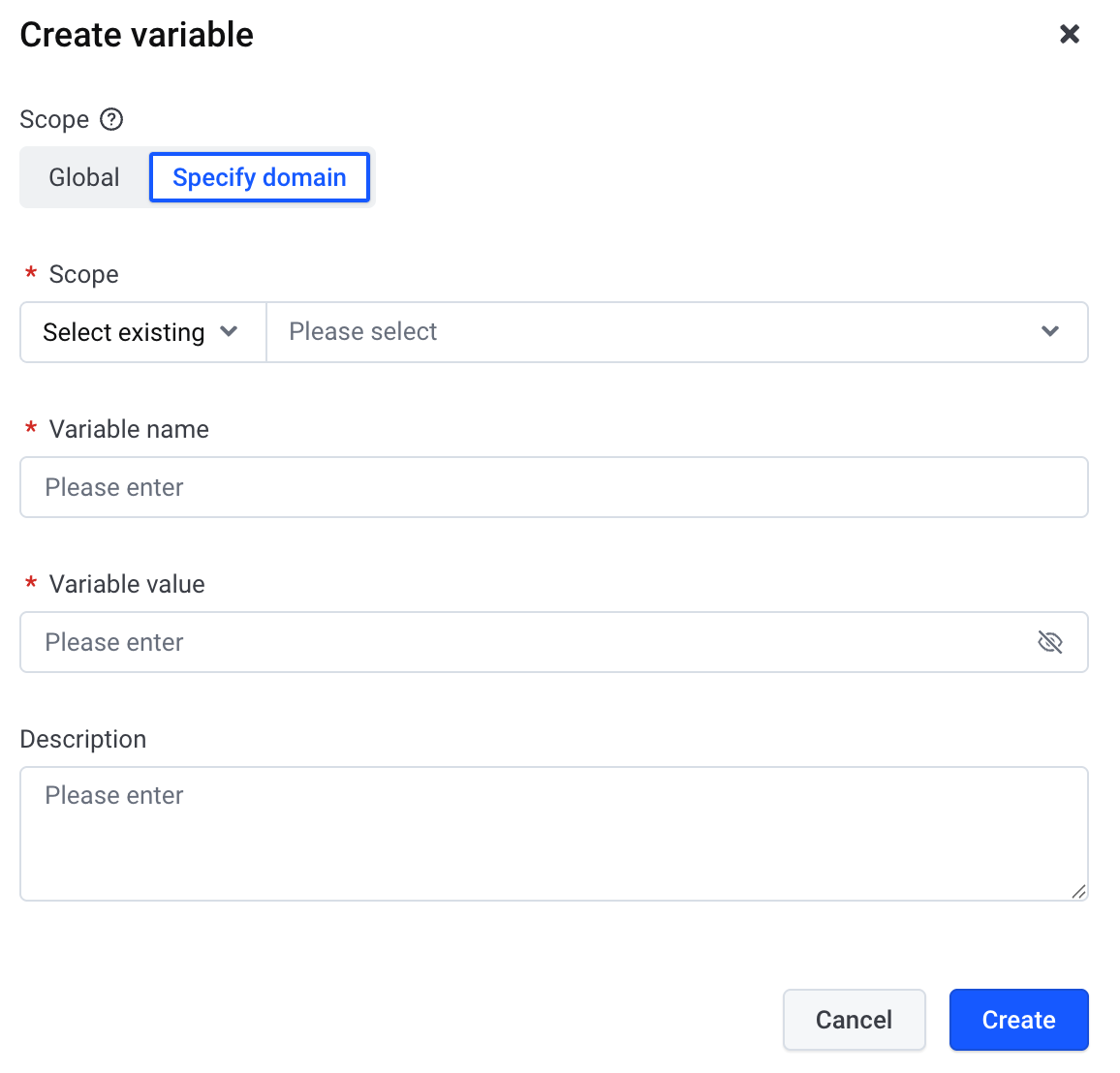This screenshot has width=1120, height=1073.
Task: Click the blue Create button
Action: coord(1018,1020)
